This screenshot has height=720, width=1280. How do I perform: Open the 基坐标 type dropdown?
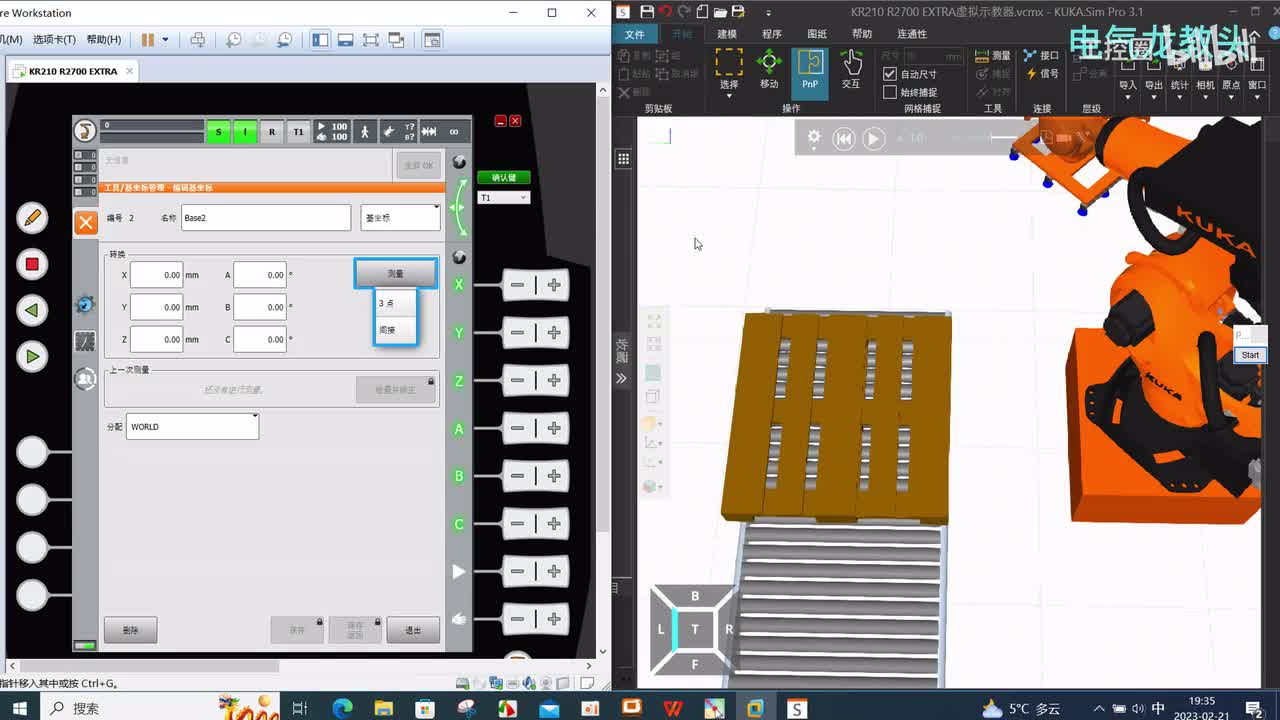click(400, 218)
